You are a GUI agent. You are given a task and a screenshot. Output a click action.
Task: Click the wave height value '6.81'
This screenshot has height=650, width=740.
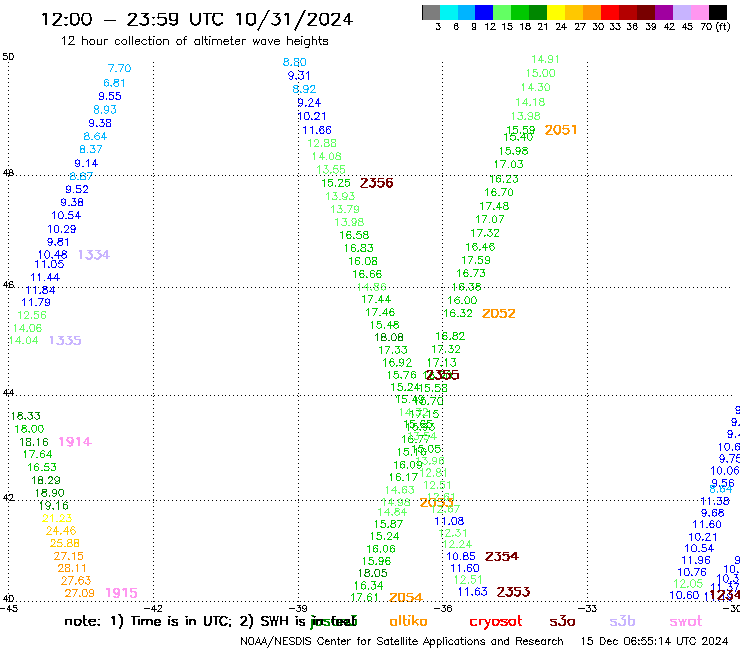tap(114, 83)
